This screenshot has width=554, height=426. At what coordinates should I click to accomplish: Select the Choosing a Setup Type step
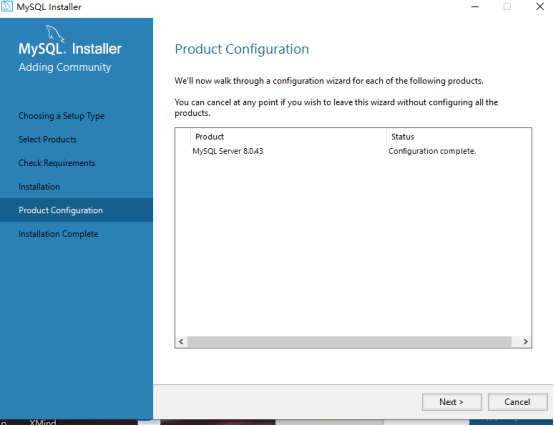[61, 116]
